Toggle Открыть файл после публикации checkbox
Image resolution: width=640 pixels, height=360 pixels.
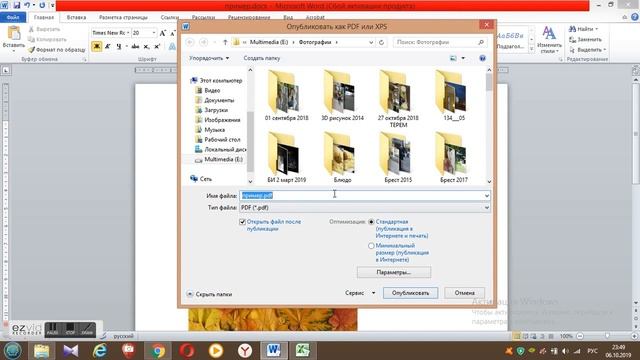coord(242,222)
